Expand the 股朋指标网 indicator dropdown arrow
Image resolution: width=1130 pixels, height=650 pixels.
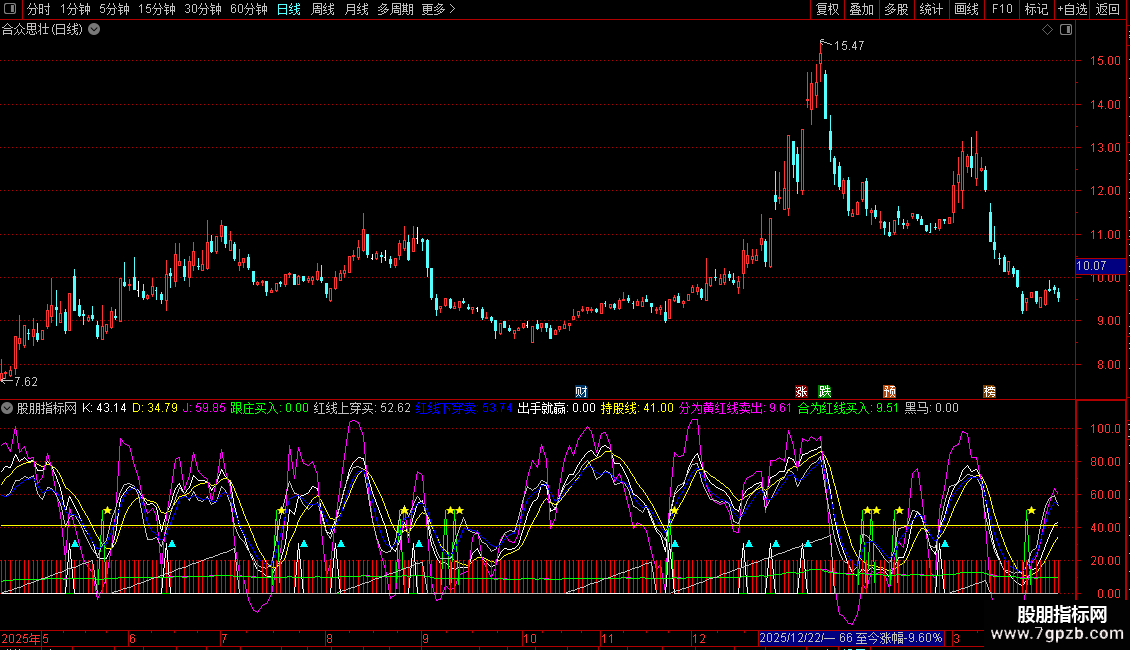[x=8, y=408]
